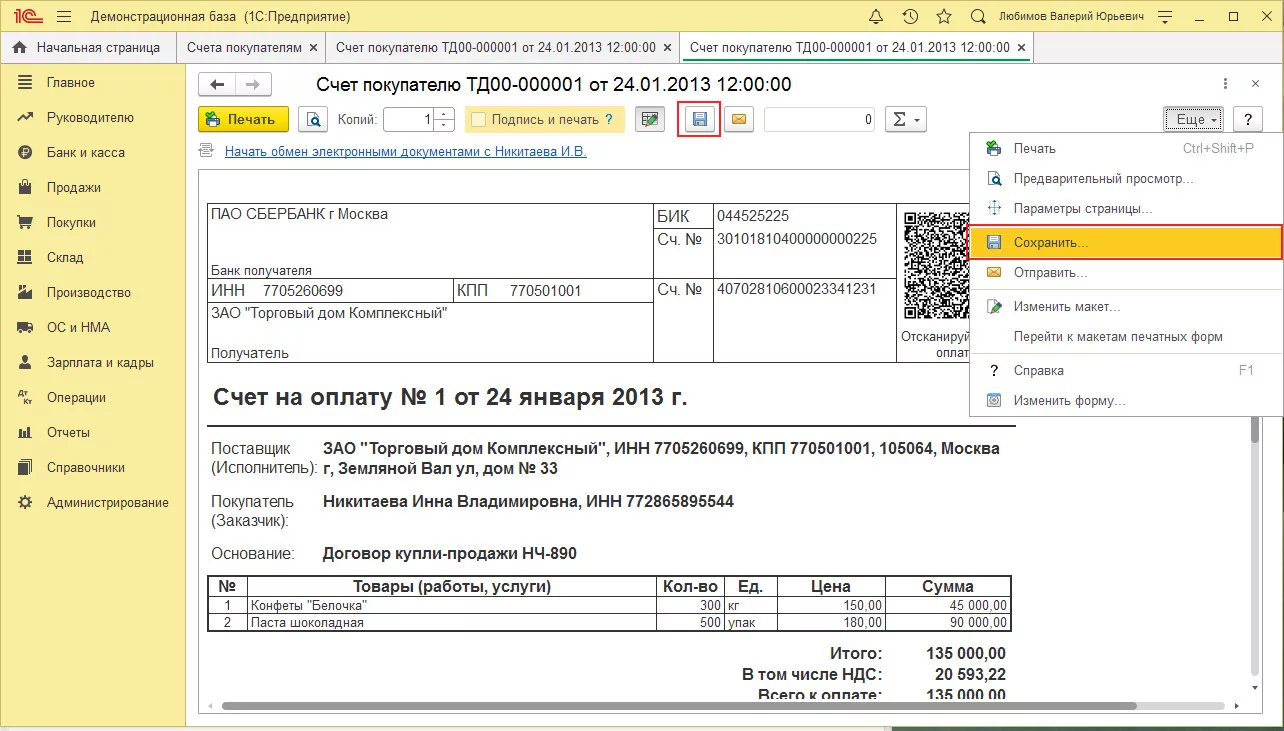Open the Руководителю section
The height and width of the screenshot is (731, 1284).
click(92, 117)
